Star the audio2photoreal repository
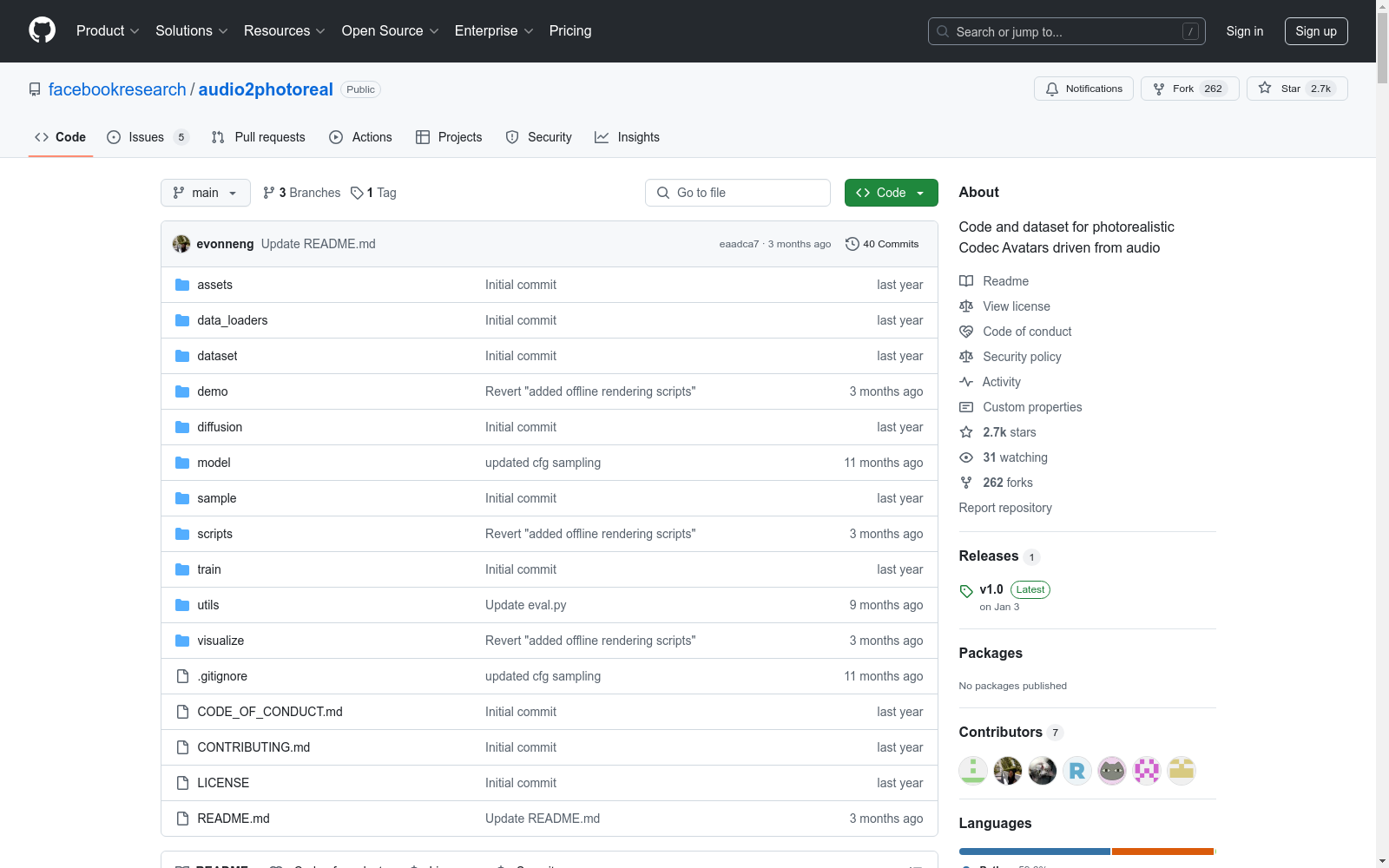The width and height of the screenshot is (1389, 868). (x=1297, y=89)
